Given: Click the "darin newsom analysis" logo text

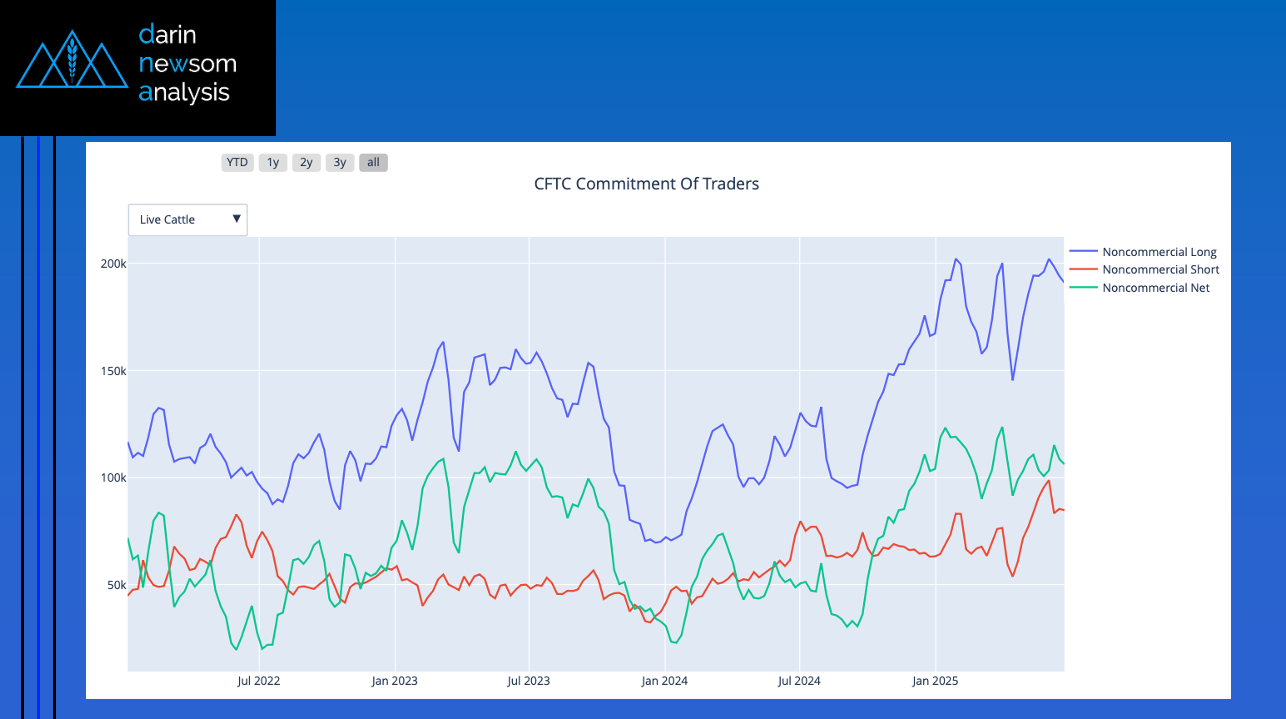Looking at the screenshot, I should point(188,64).
